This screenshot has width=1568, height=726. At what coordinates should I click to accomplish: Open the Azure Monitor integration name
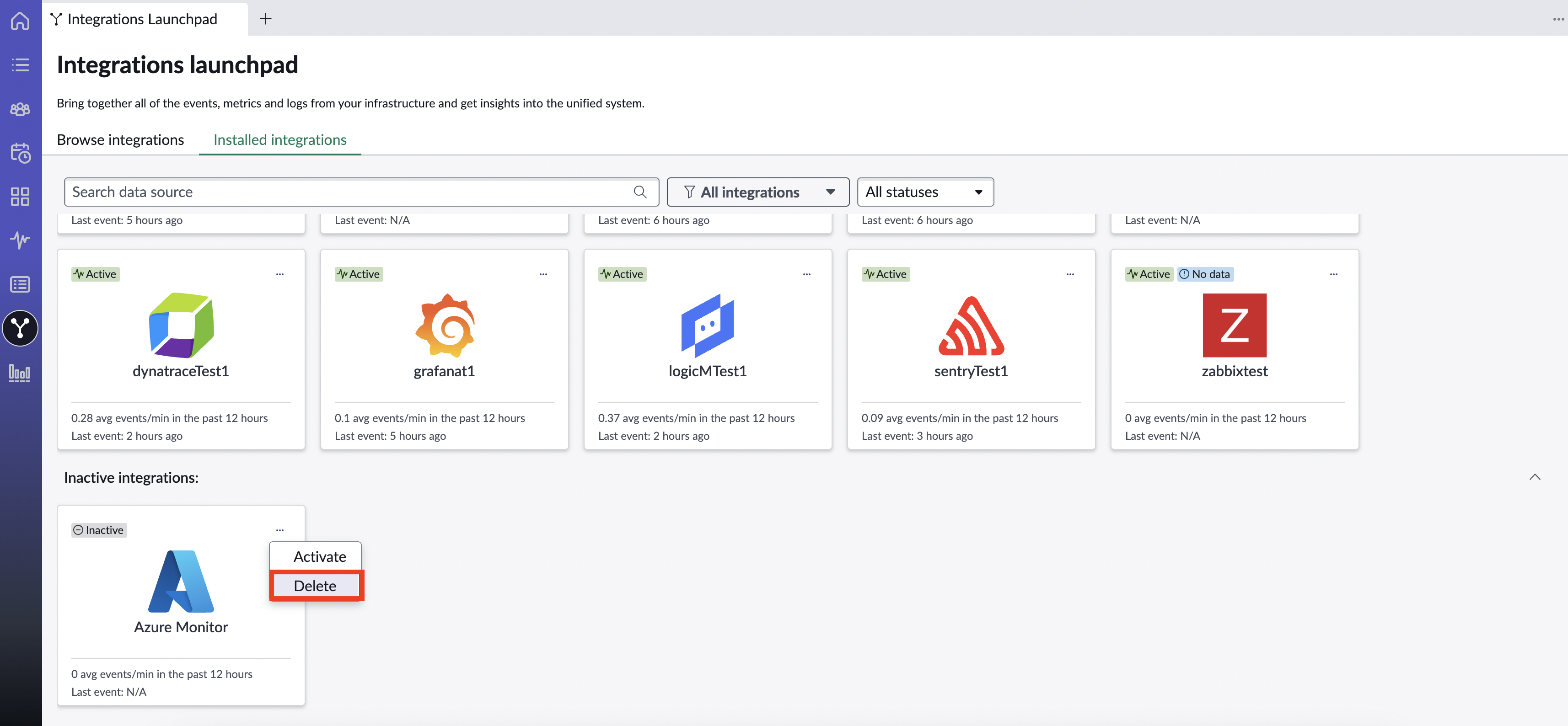click(x=181, y=627)
